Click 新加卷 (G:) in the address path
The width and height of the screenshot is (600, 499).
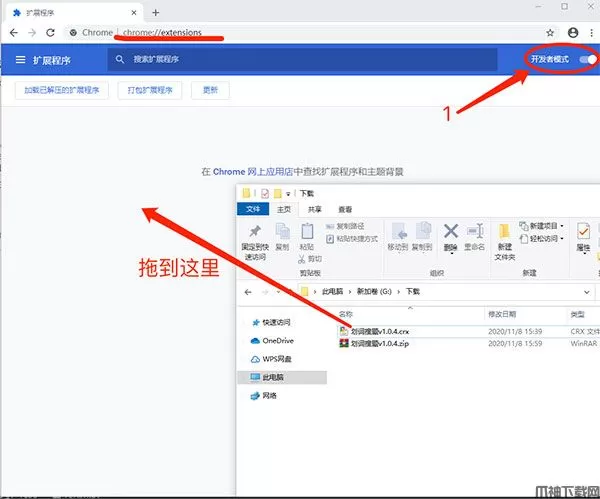(x=374, y=292)
